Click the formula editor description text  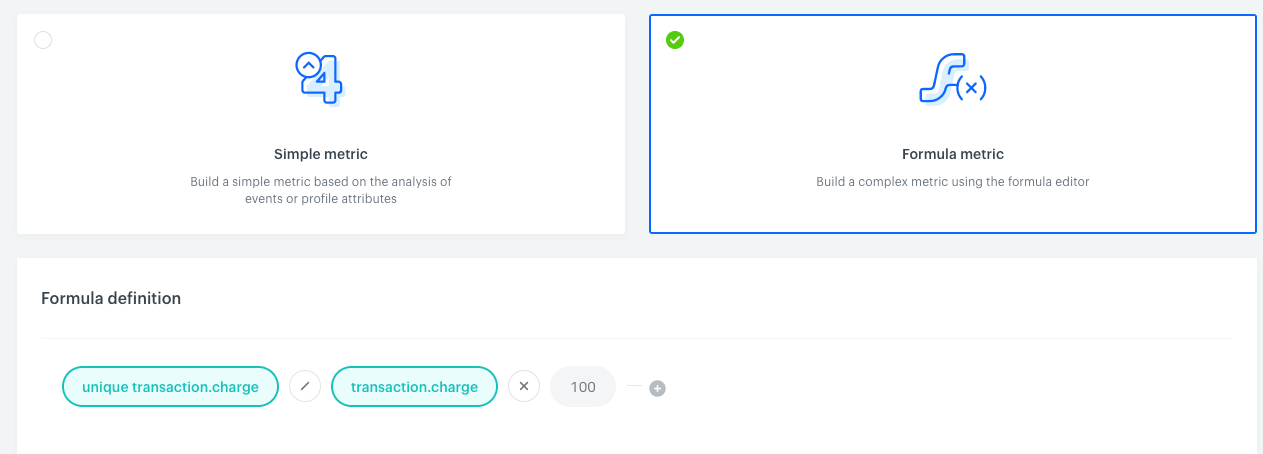(953, 182)
